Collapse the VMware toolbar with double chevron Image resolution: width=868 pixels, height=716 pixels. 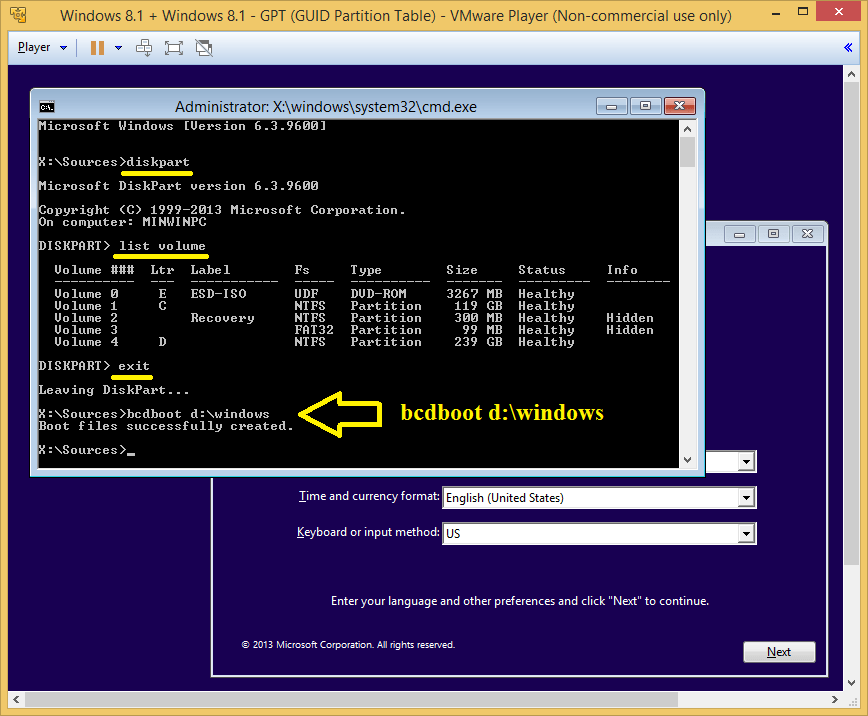pos(850,47)
